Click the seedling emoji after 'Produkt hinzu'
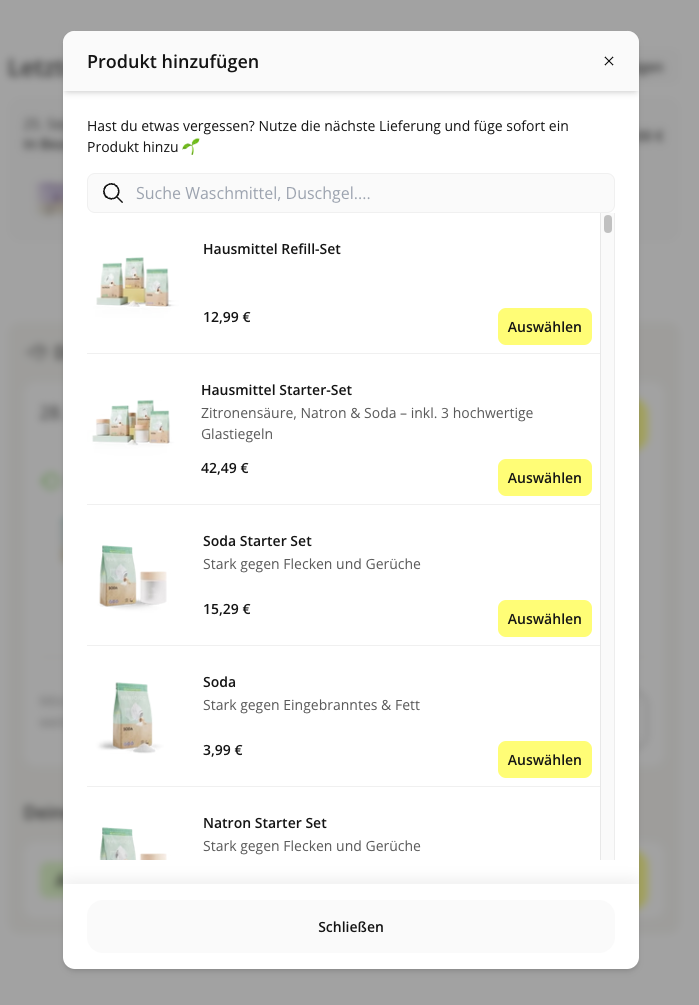The width and height of the screenshot is (699, 1005). [191, 147]
